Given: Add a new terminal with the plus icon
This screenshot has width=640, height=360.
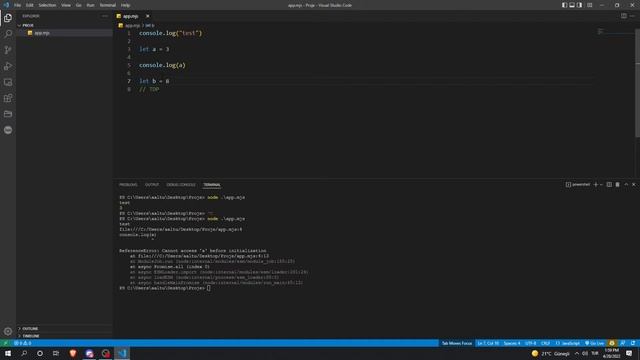Looking at the screenshot, I should tap(596, 184).
